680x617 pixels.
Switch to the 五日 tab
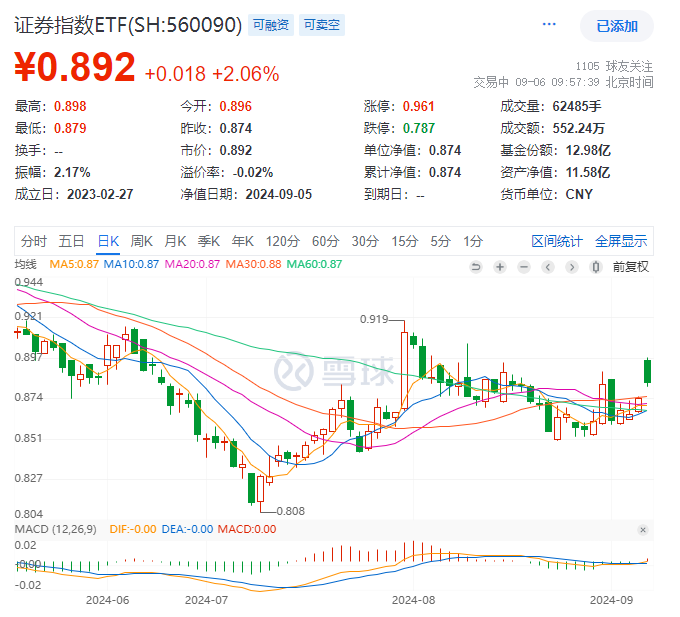(71, 241)
